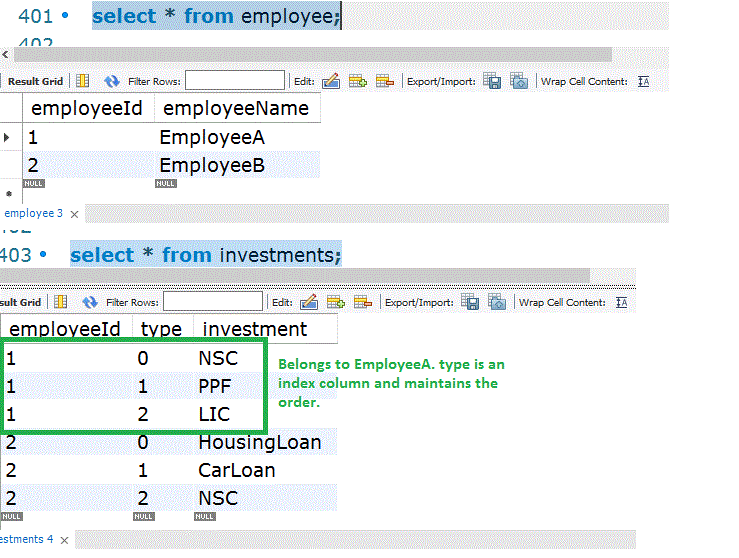
Task: Refresh employee result grid
Action: [112, 81]
